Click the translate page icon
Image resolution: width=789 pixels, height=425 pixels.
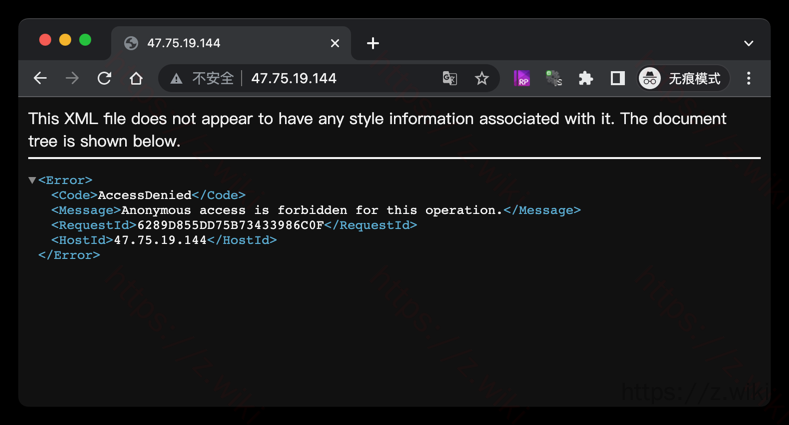tap(450, 78)
